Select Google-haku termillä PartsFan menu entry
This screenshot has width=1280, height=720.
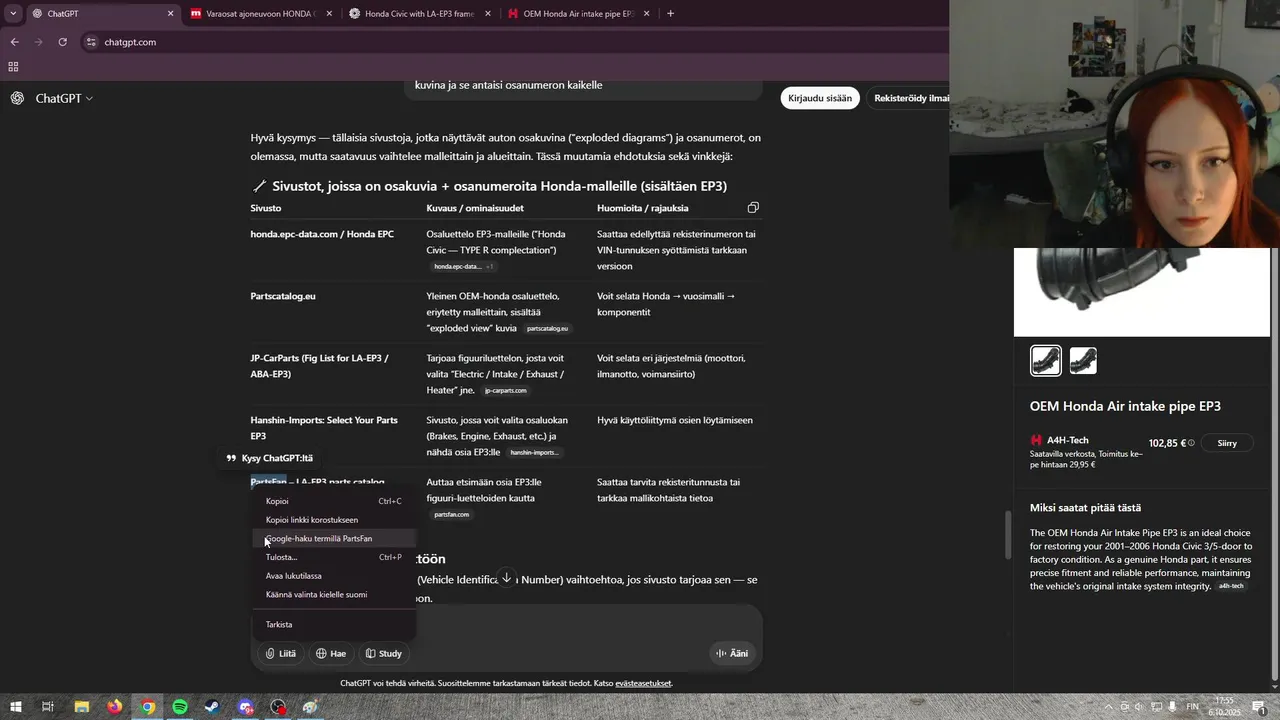tap(333, 538)
